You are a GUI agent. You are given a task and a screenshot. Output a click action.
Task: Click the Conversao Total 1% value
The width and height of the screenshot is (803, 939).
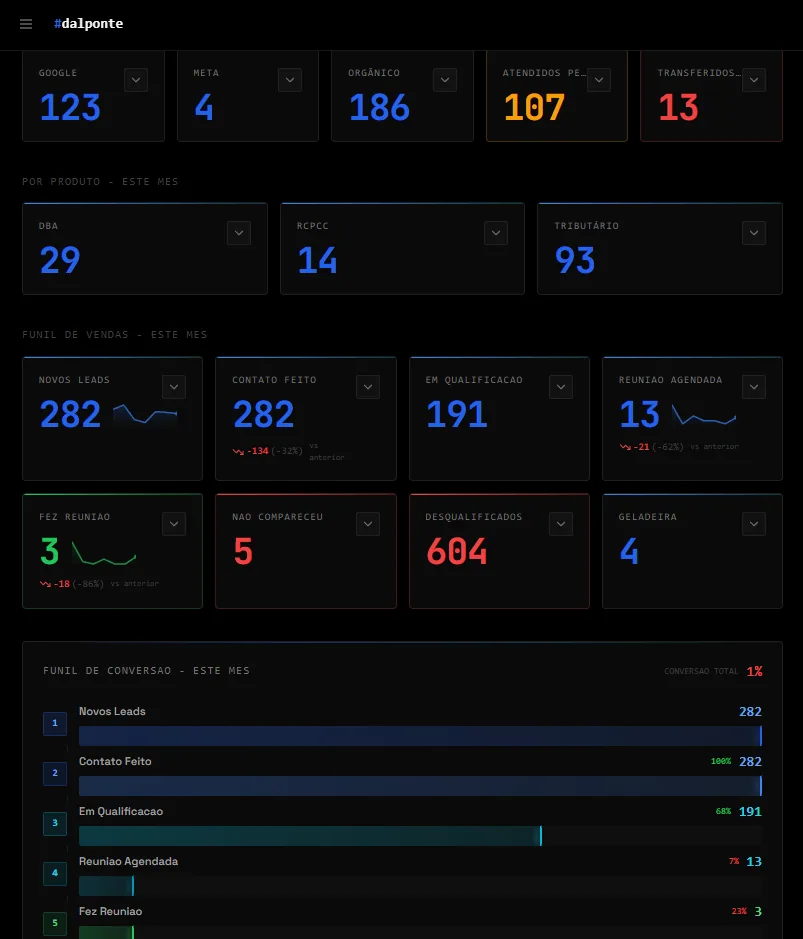[x=754, y=671]
